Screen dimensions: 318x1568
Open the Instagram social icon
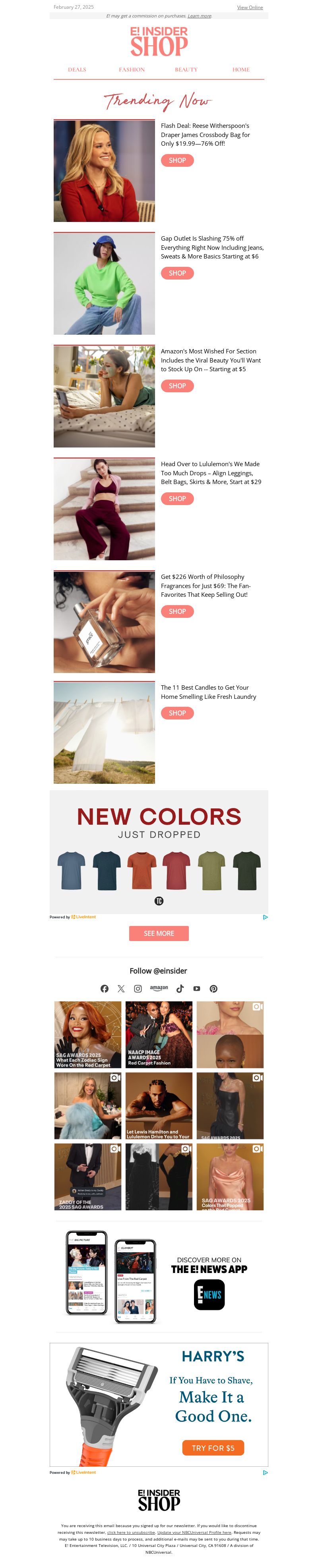[x=138, y=989]
